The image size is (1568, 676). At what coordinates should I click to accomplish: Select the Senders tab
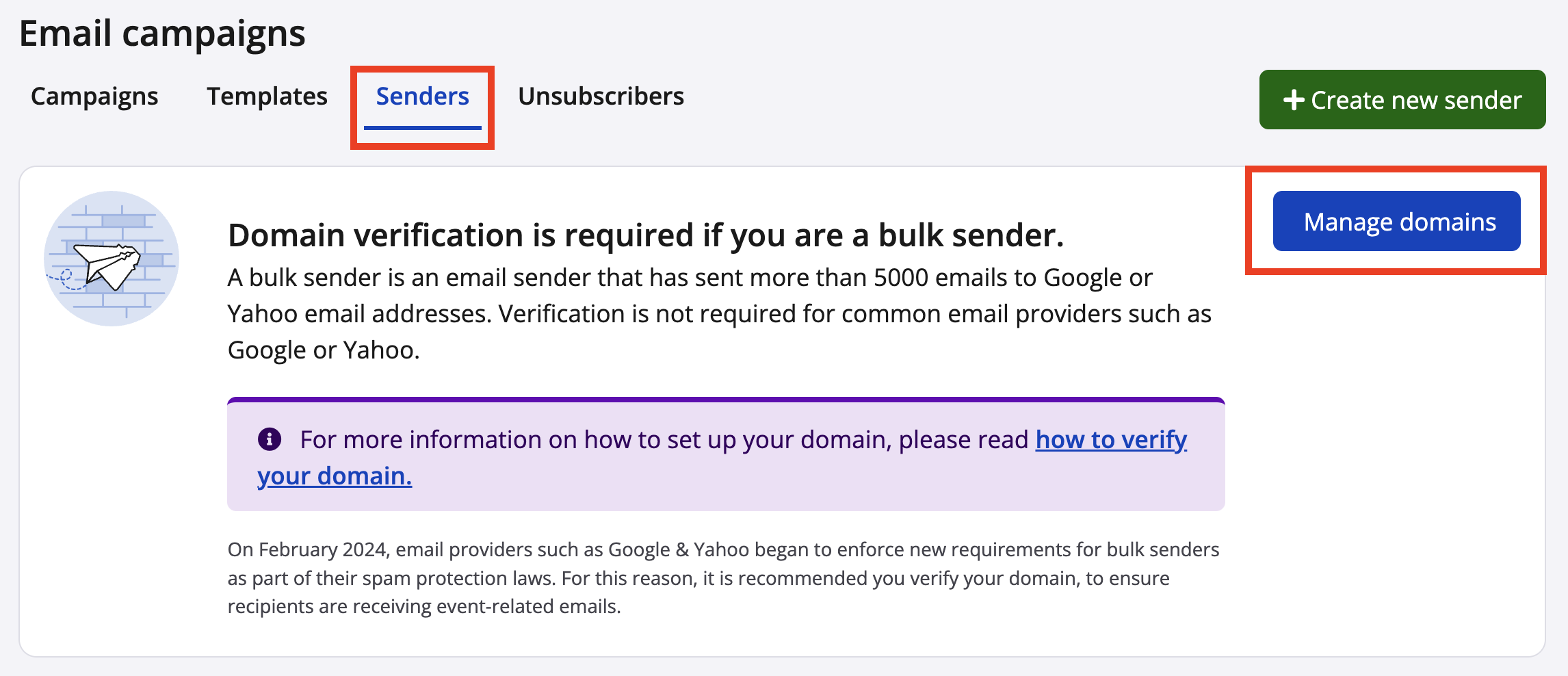422,96
